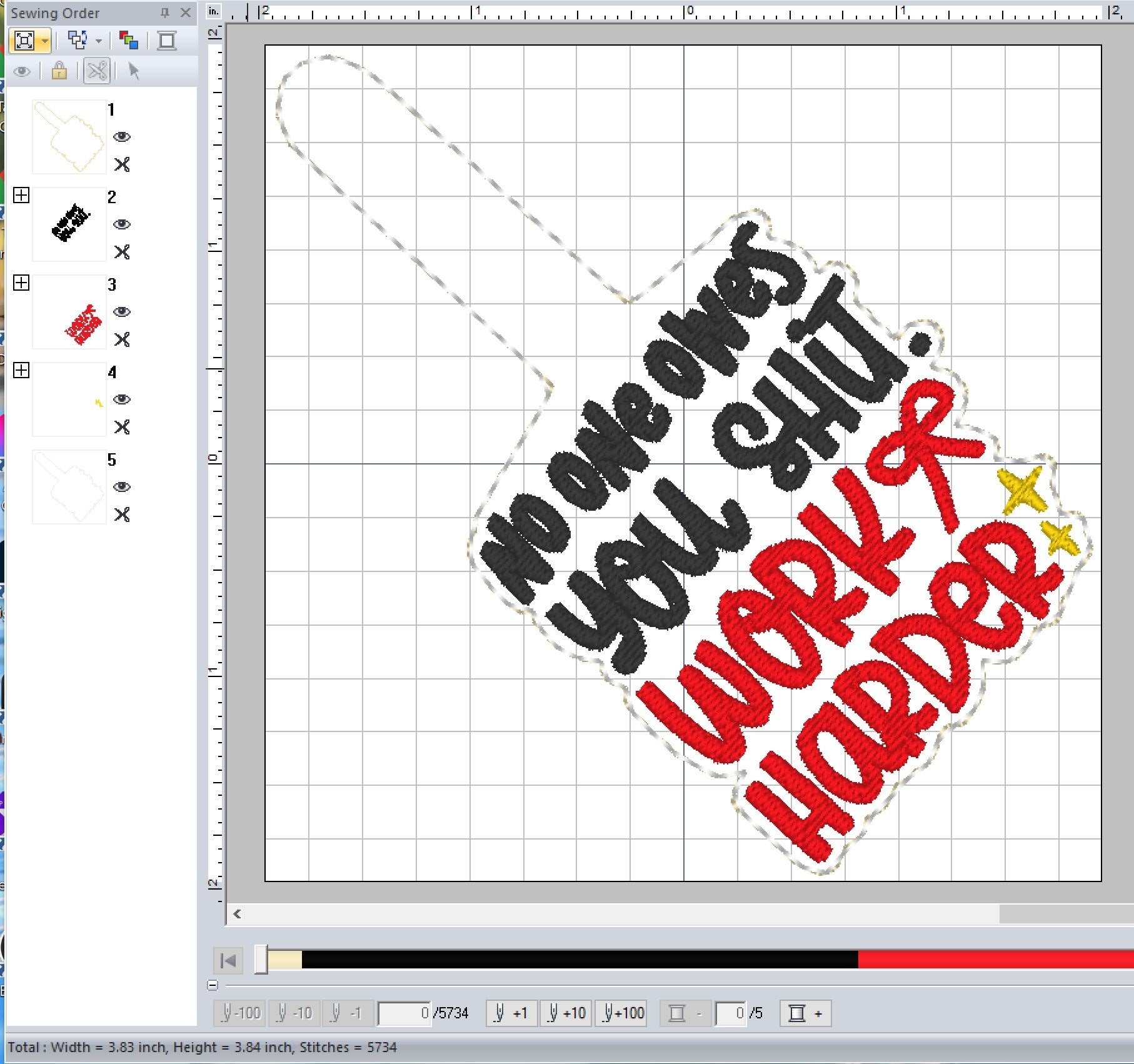
Task: Advance 100 stitches with the +100 button
Action: click(x=621, y=1013)
